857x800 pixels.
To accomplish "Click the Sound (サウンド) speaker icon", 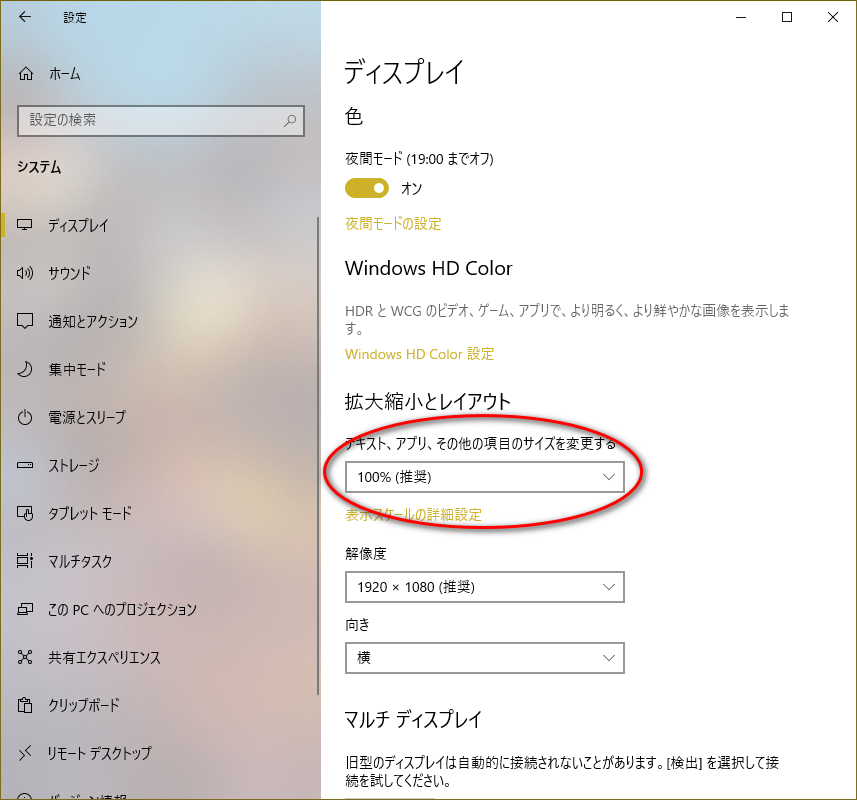I will tap(26, 273).
